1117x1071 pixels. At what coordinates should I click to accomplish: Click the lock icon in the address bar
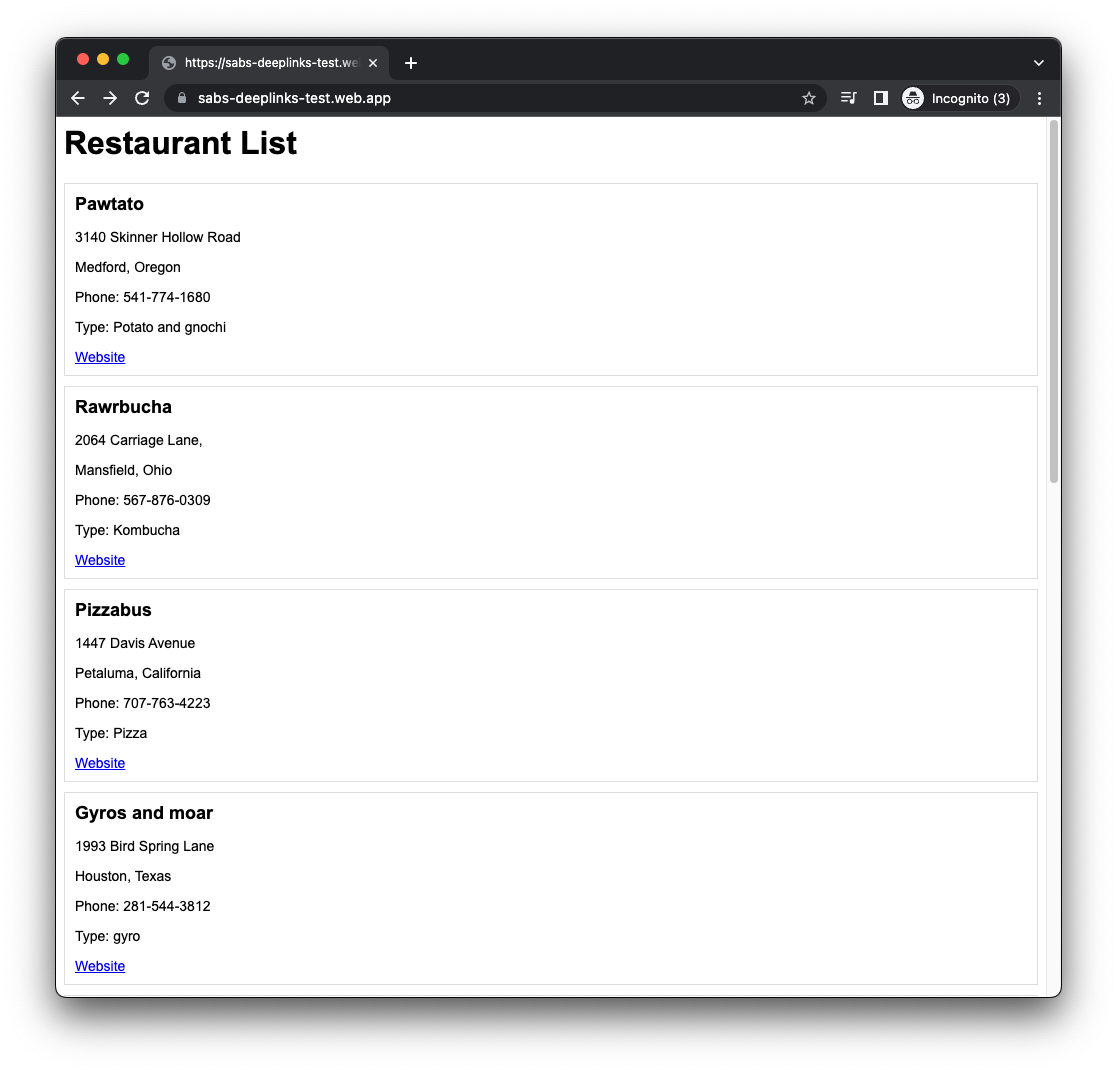pyautogui.click(x=181, y=98)
